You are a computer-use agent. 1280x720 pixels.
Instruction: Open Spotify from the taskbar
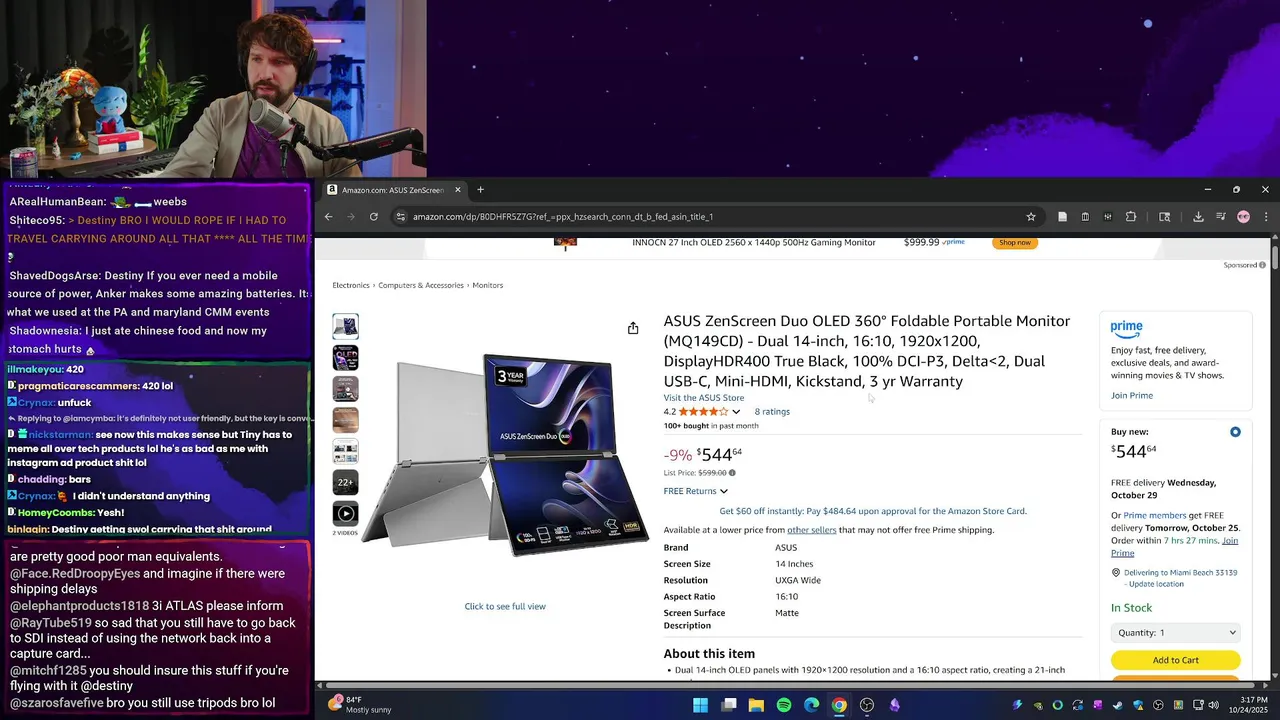pos(784,705)
